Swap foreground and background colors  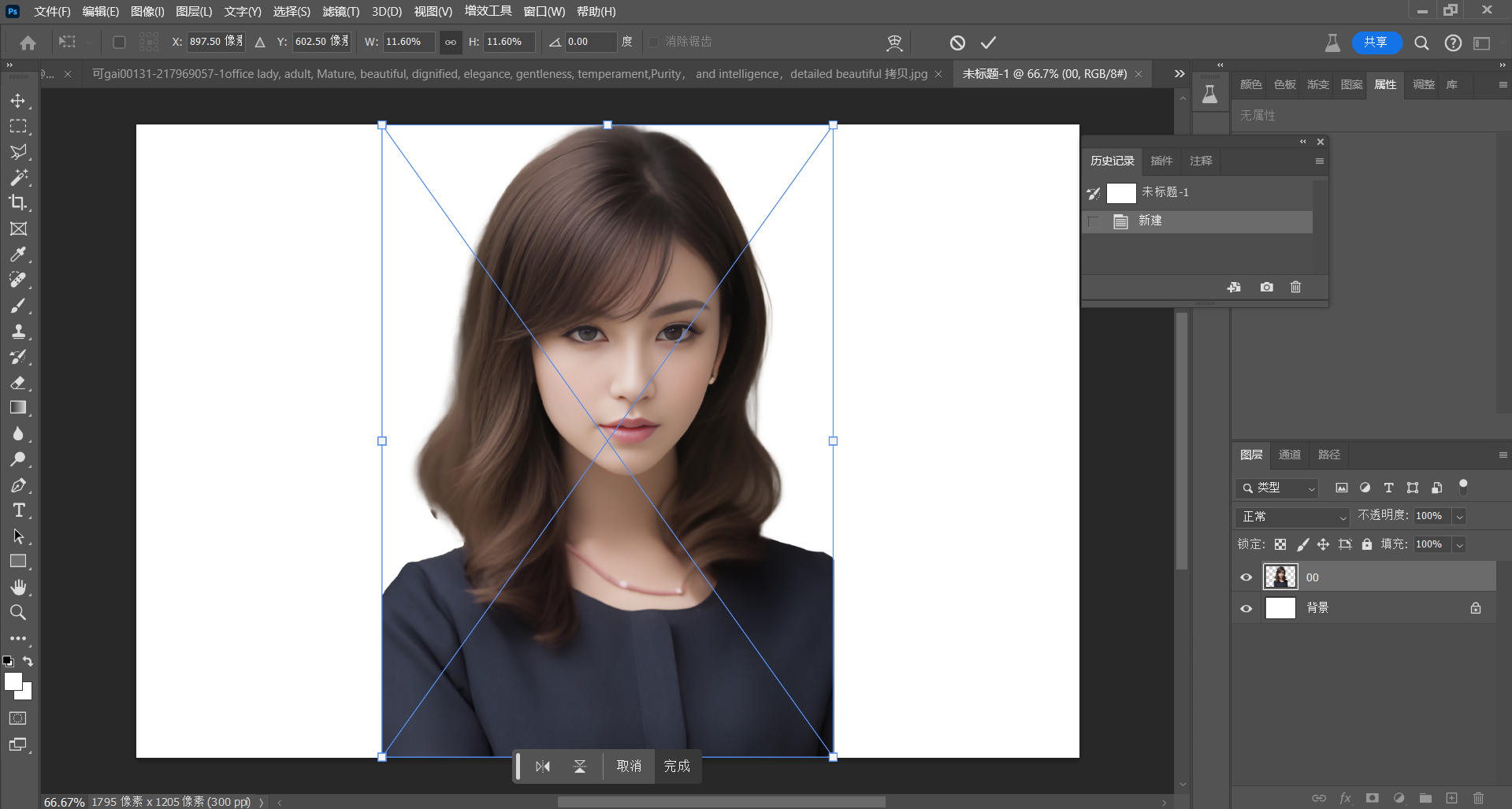pyautogui.click(x=28, y=662)
